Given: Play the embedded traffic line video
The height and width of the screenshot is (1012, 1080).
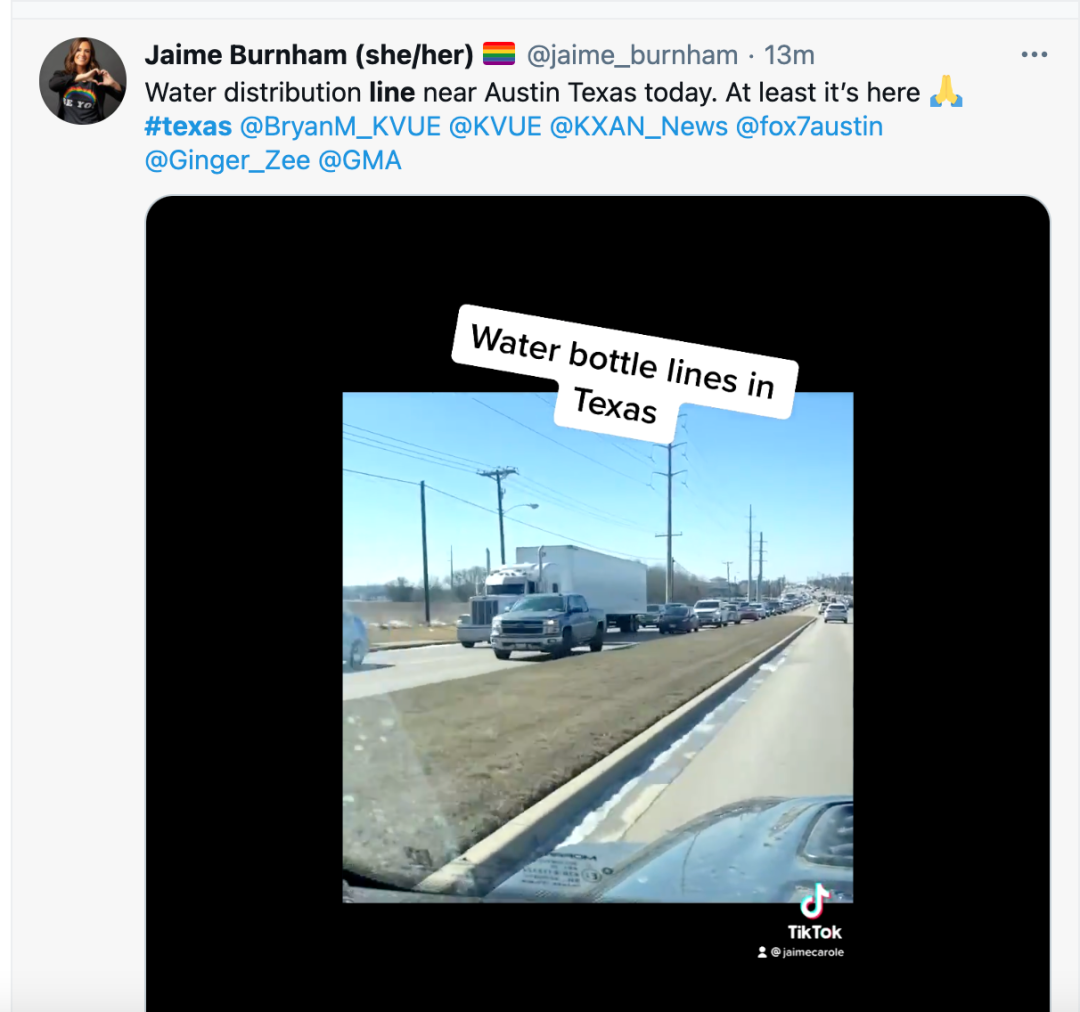Looking at the screenshot, I should (597, 647).
